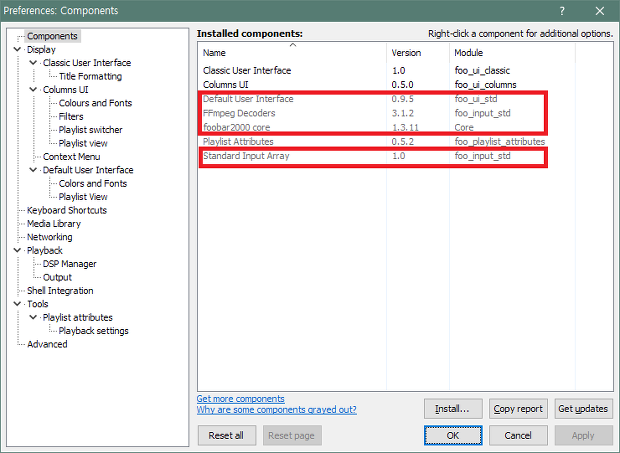Open the Playlist switcher page
620x453 pixels.
(91, 130)
